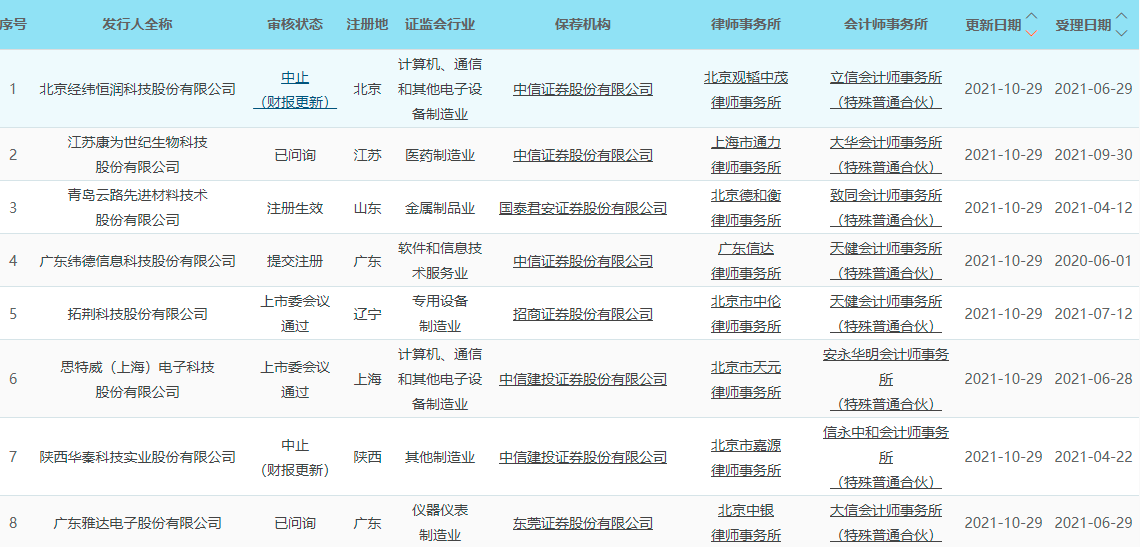Open 中信建投证券 link in 陕西华秦科技 row
Viewport: 1140px width, 547px height.
pyautogui.click(x=582, y=458)
